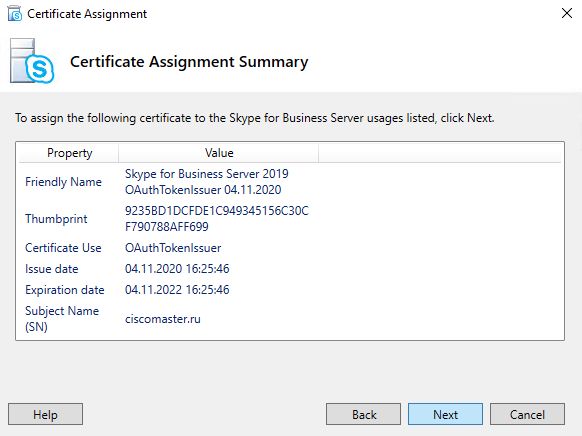582x436 pixels.
Task: Click the Skype server header icon
Action: [32, 61]
